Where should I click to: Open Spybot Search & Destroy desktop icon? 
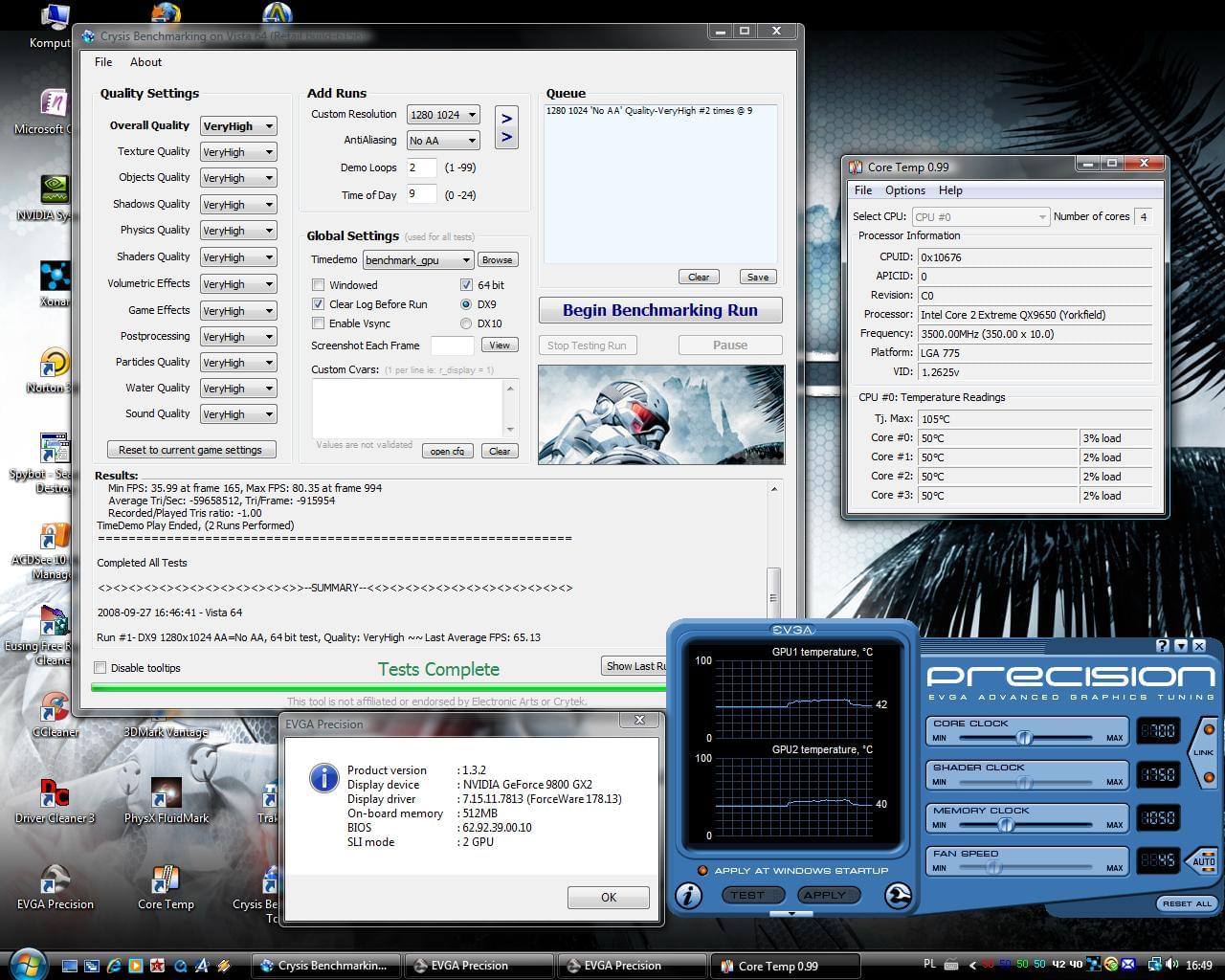click(x=55, y=463)
